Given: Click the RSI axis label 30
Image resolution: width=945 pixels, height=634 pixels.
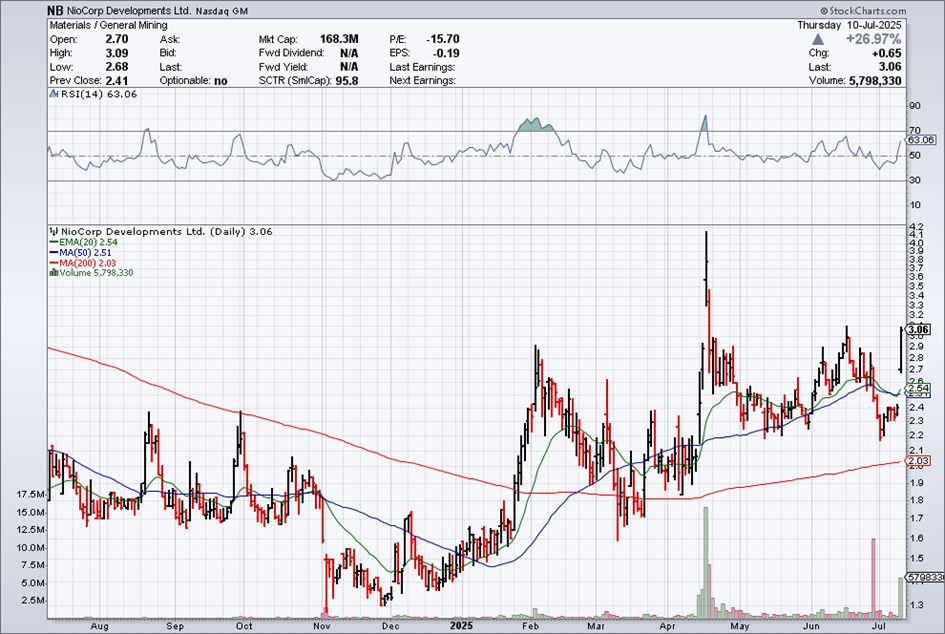Looking at the screenshot, I should (x=915, y=180).
